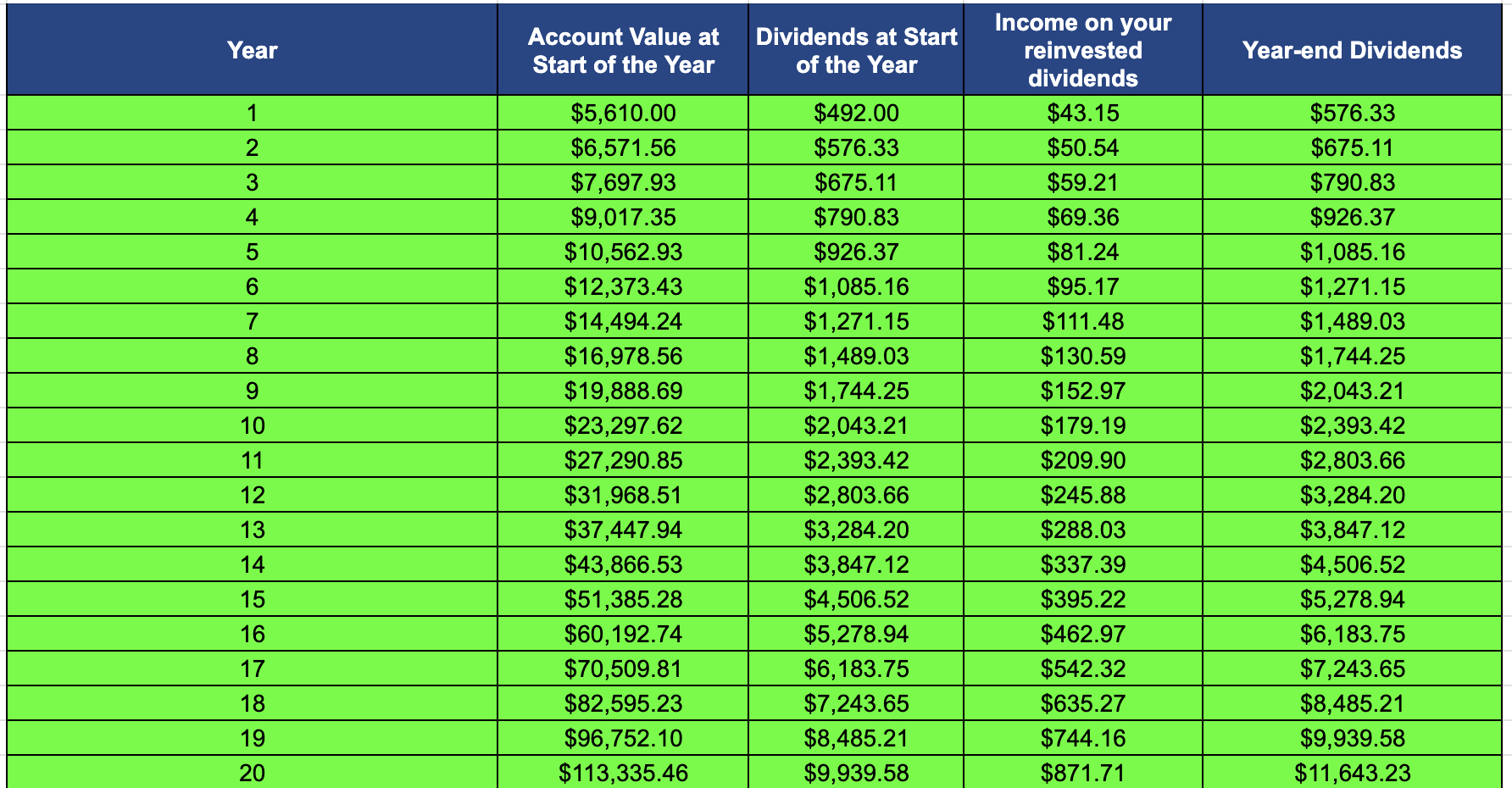1512x788 pixels.
Task: Click the Dividends at Start of Year header
Action: click(856, 50)
